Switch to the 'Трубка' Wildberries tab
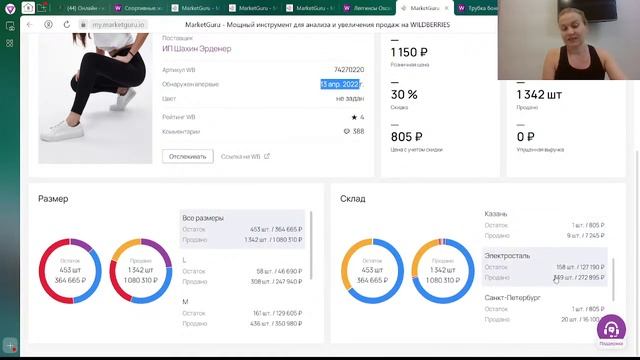Screen dimensions: 640x360 click(478, 8)
